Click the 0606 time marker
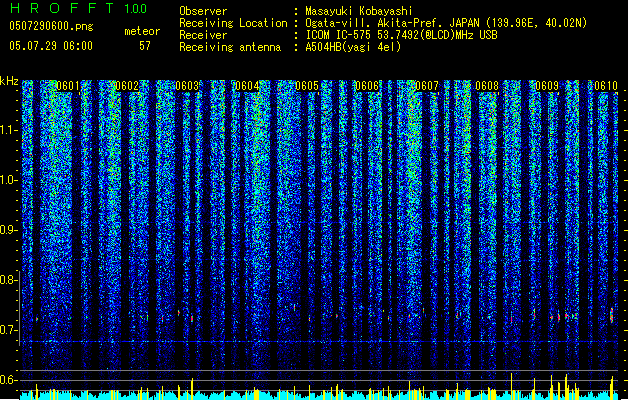Screen dimensions: 629x400 (x=367, y=86)
